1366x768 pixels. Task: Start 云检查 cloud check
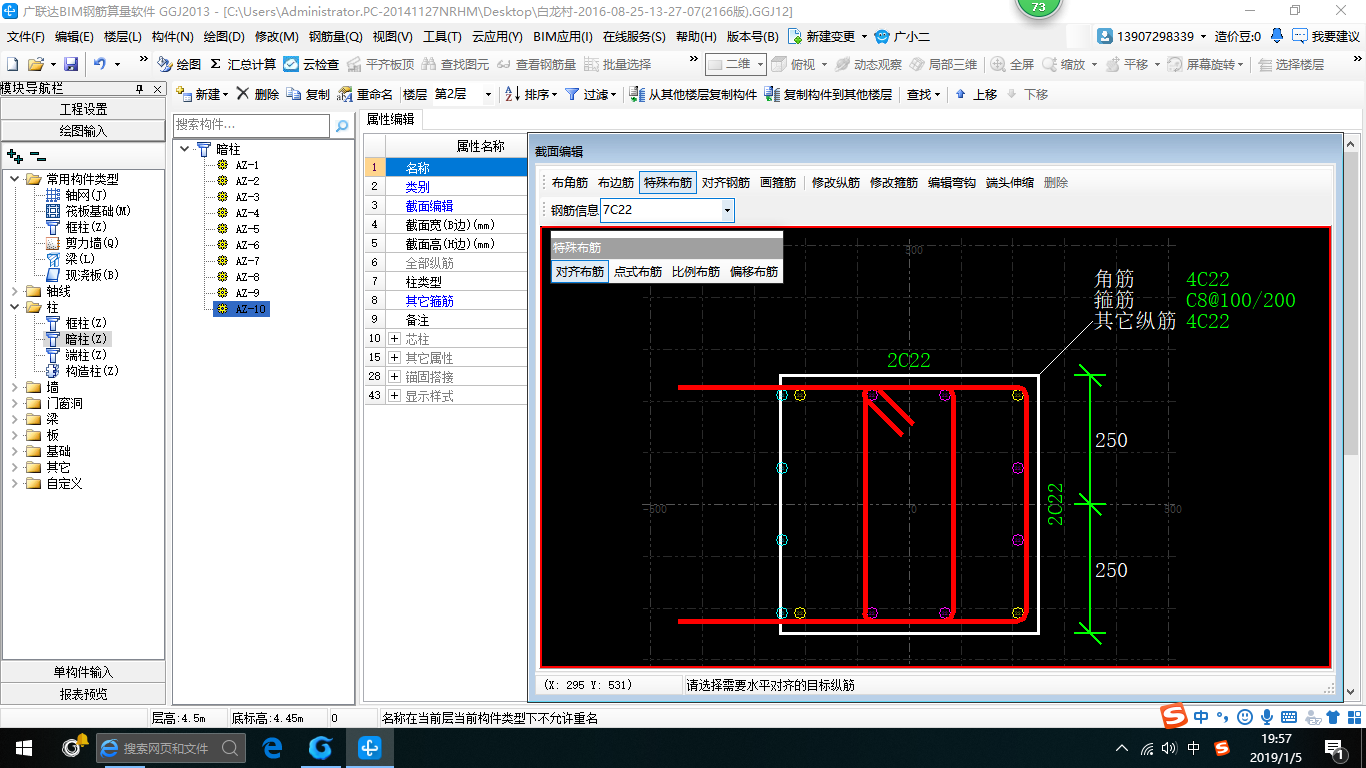pos(311,64)
